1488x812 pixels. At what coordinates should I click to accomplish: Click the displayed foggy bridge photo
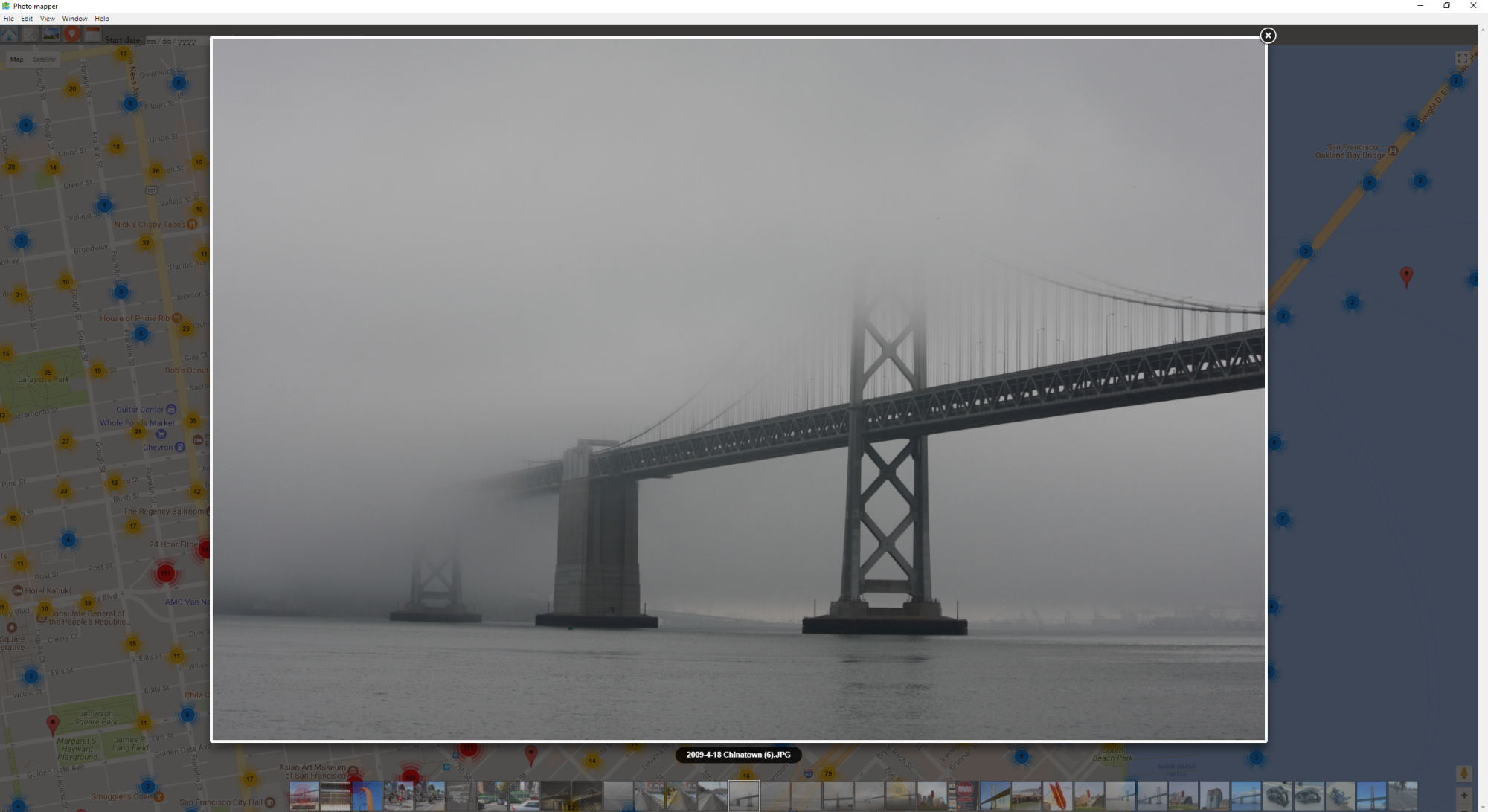[738, 389]
